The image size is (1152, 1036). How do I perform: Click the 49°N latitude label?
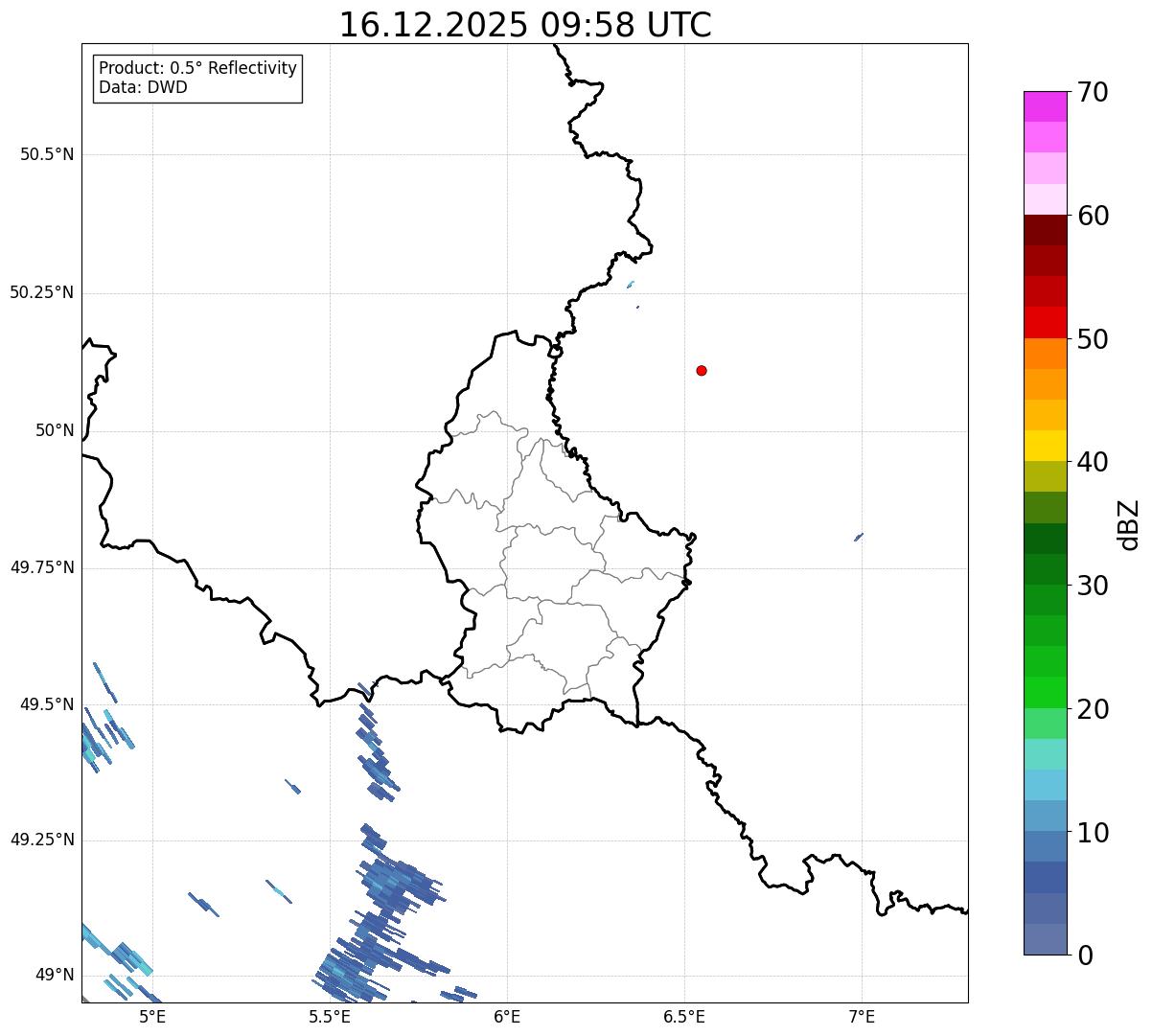tap(55, 975)
